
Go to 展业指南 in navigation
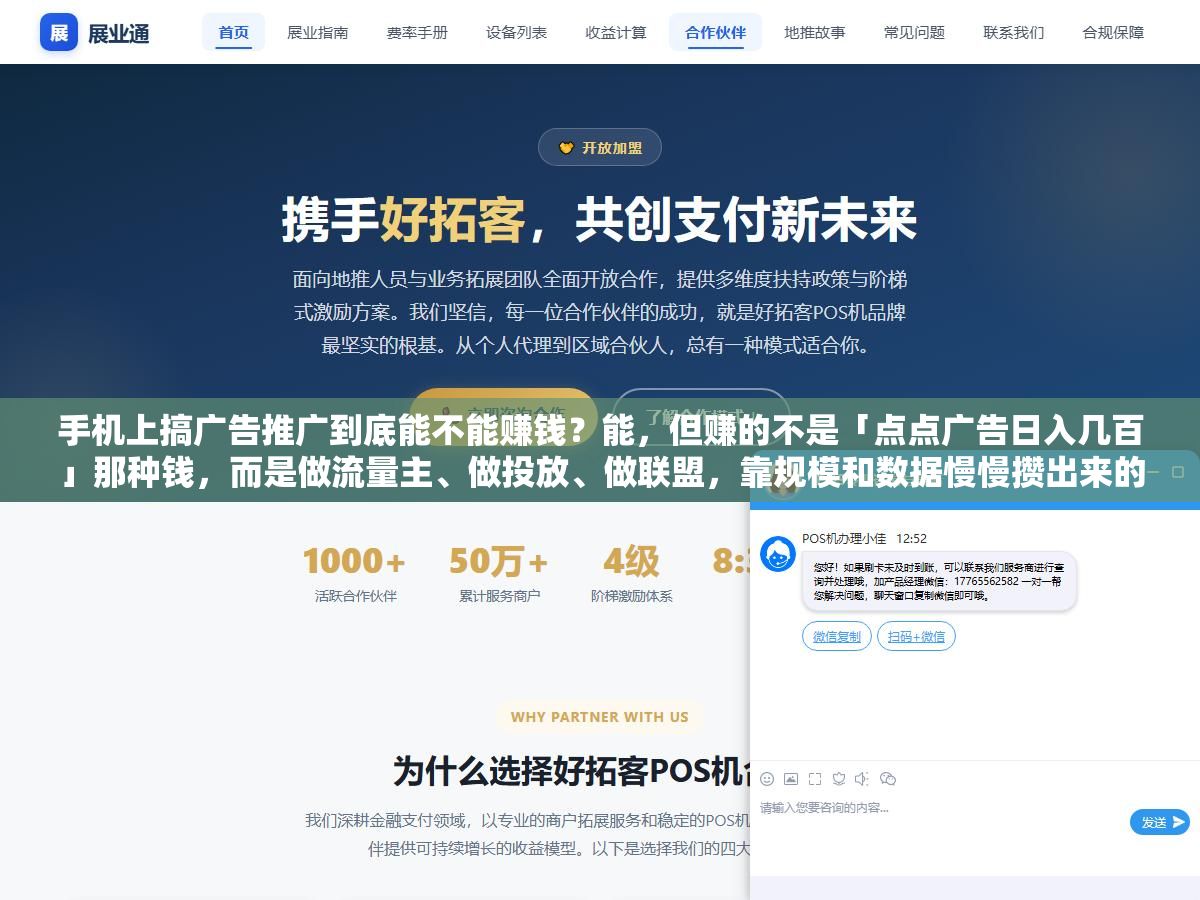pyautogui.click(x=318, y=32)
